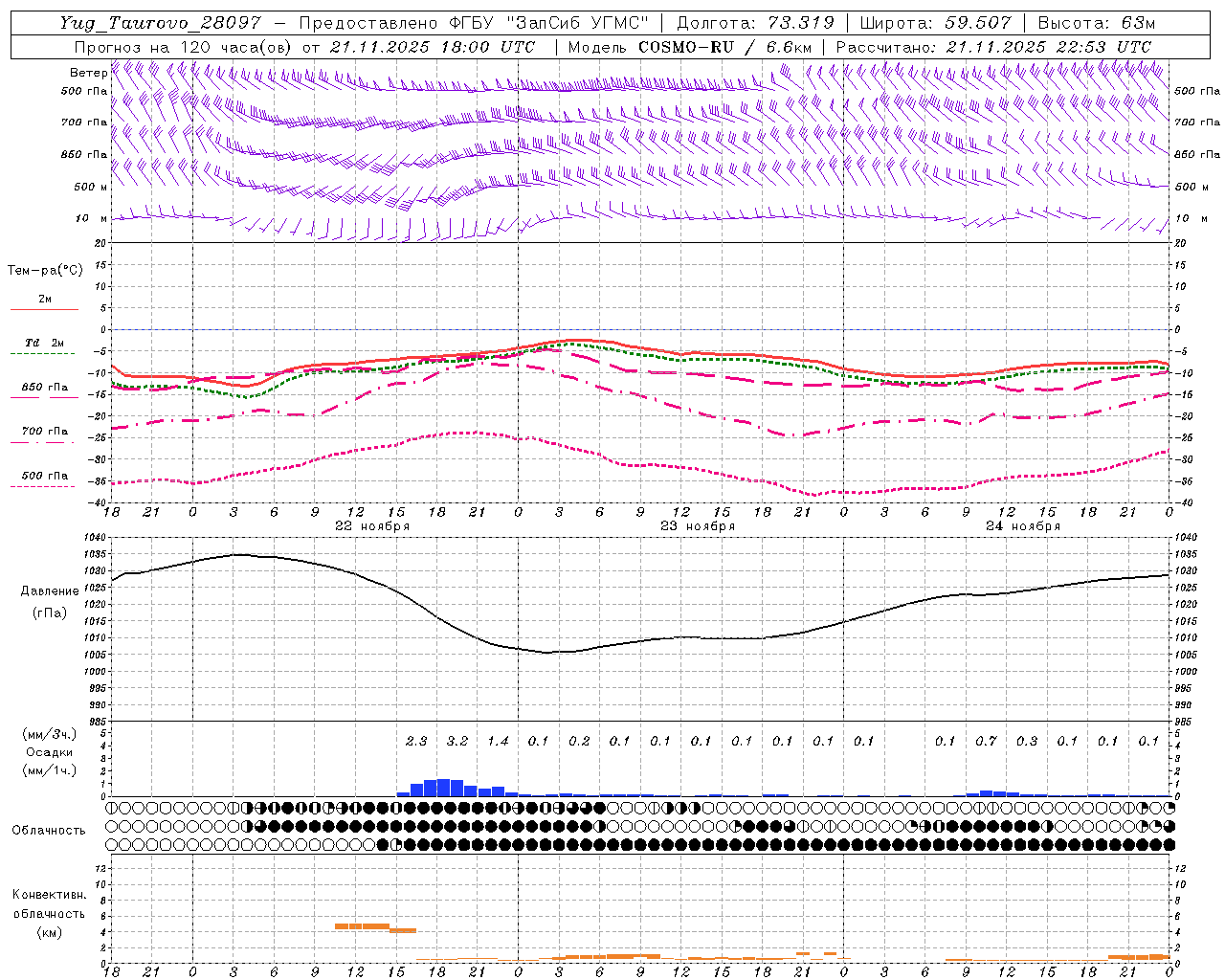Click the "Тем-ра(°C)" temperature label
1225x980 pixels.
pos(45,271)
